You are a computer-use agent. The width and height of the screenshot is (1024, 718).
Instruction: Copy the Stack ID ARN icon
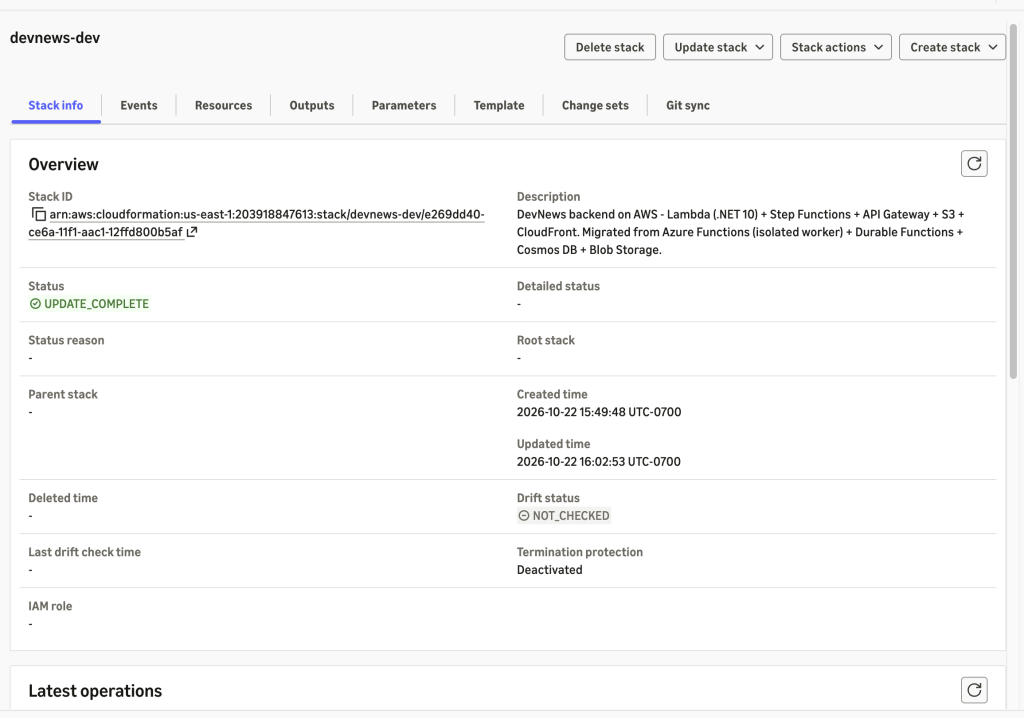[x=39, y=214]
